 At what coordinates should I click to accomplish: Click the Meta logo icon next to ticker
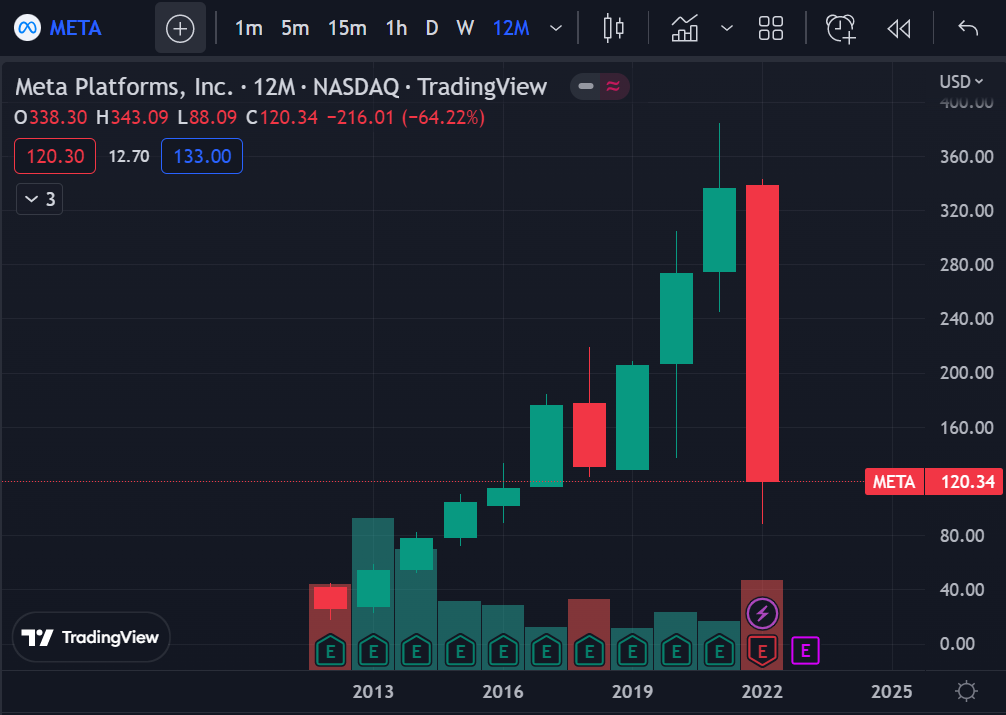point(28,28)
